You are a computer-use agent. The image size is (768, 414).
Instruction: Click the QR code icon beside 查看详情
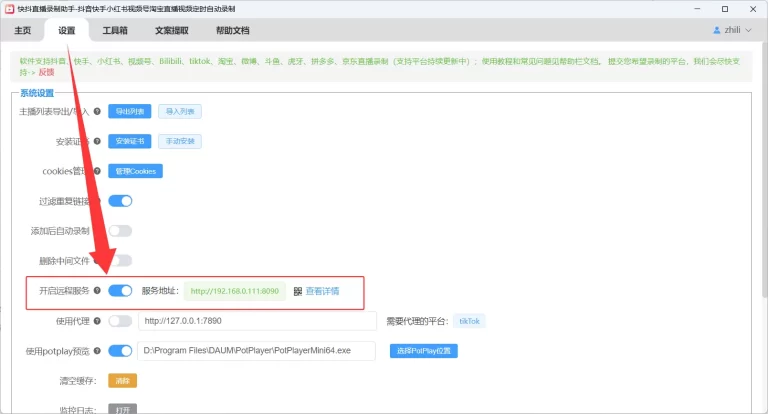[x=298, y=292]
